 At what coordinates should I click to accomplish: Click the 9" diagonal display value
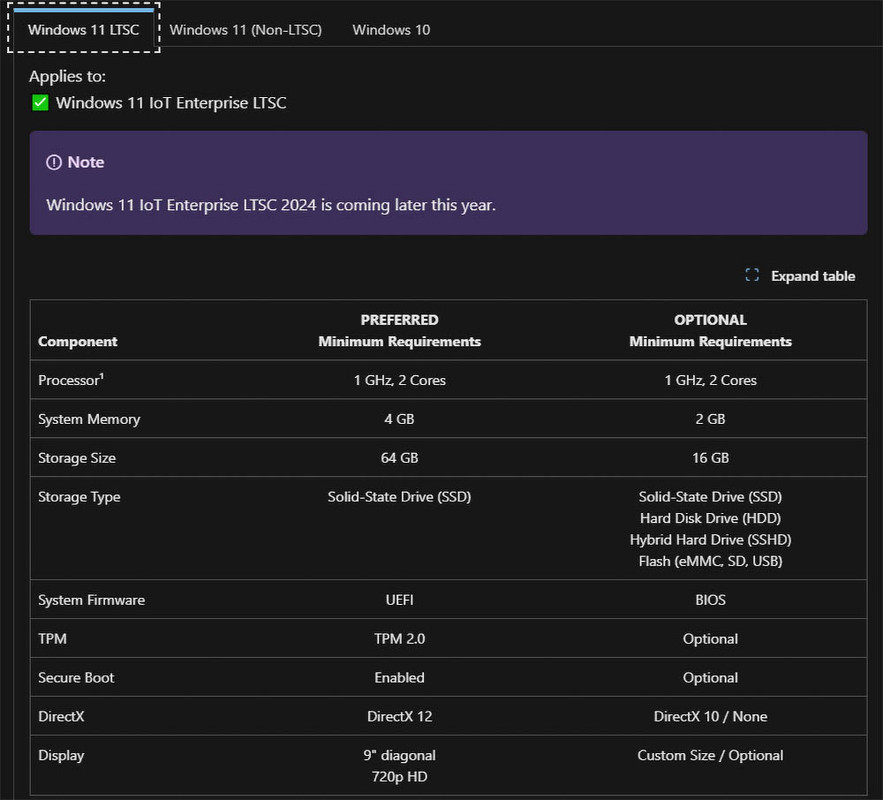399,755
